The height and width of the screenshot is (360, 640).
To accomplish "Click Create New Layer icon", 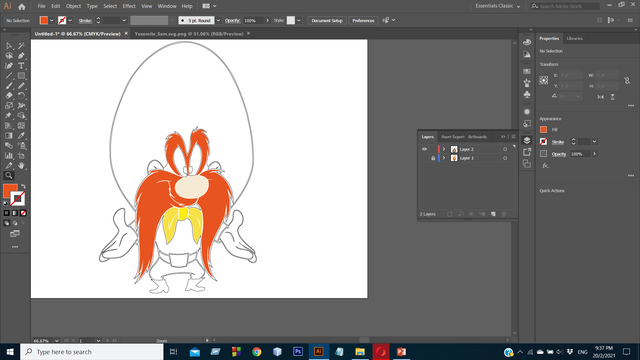I will pos(493,214).
